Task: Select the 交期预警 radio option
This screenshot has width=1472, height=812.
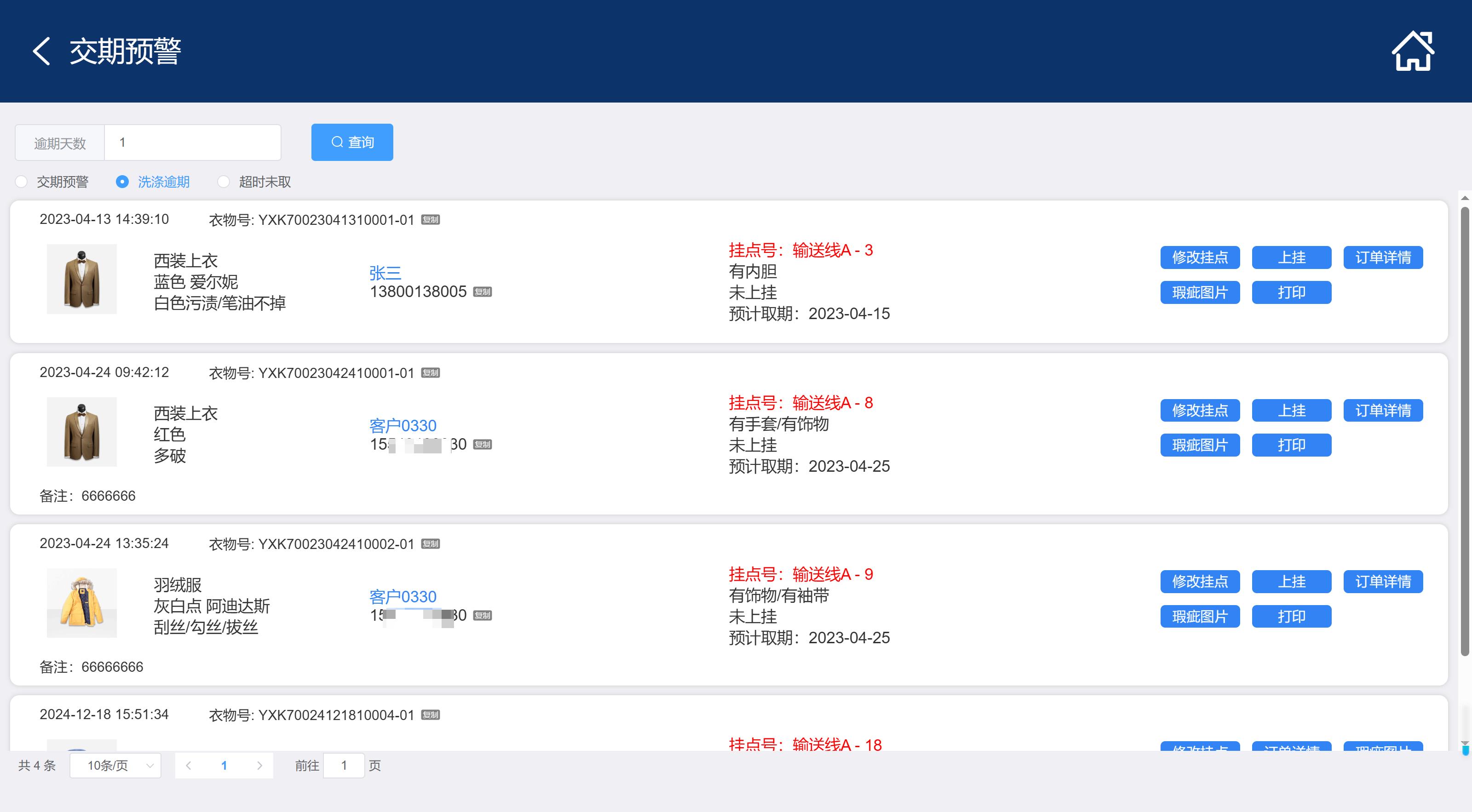Action: 22,182
